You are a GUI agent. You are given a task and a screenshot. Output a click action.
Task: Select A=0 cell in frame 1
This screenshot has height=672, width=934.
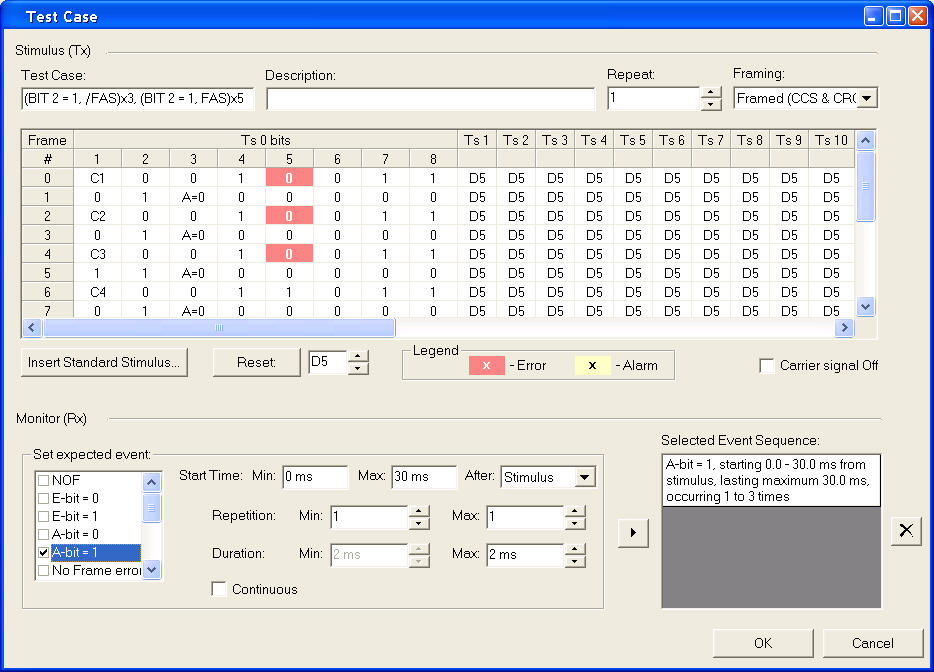pyautogui.click(x=193, y=197)
